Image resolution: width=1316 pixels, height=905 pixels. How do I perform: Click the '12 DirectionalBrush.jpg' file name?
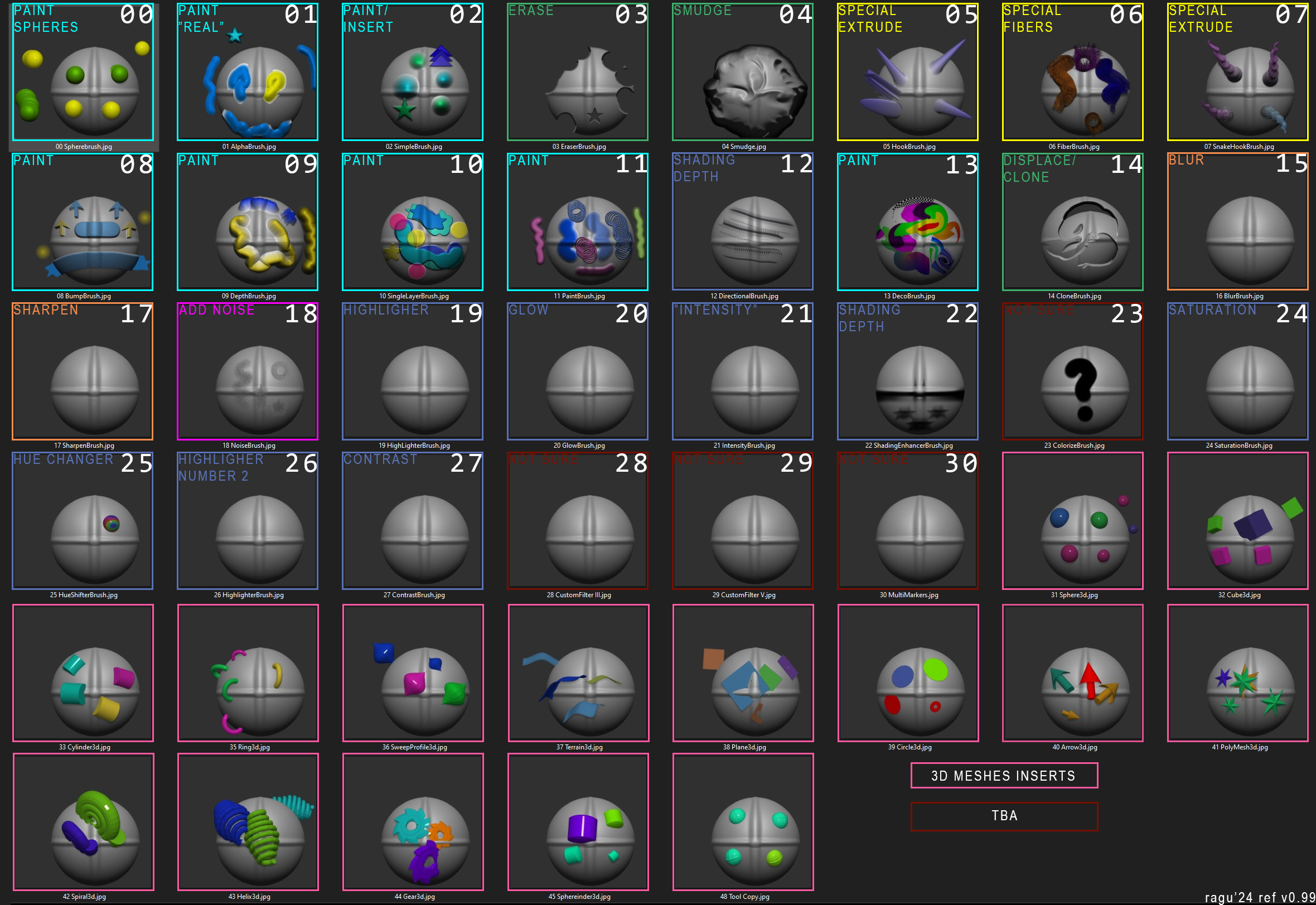point(744,296)
